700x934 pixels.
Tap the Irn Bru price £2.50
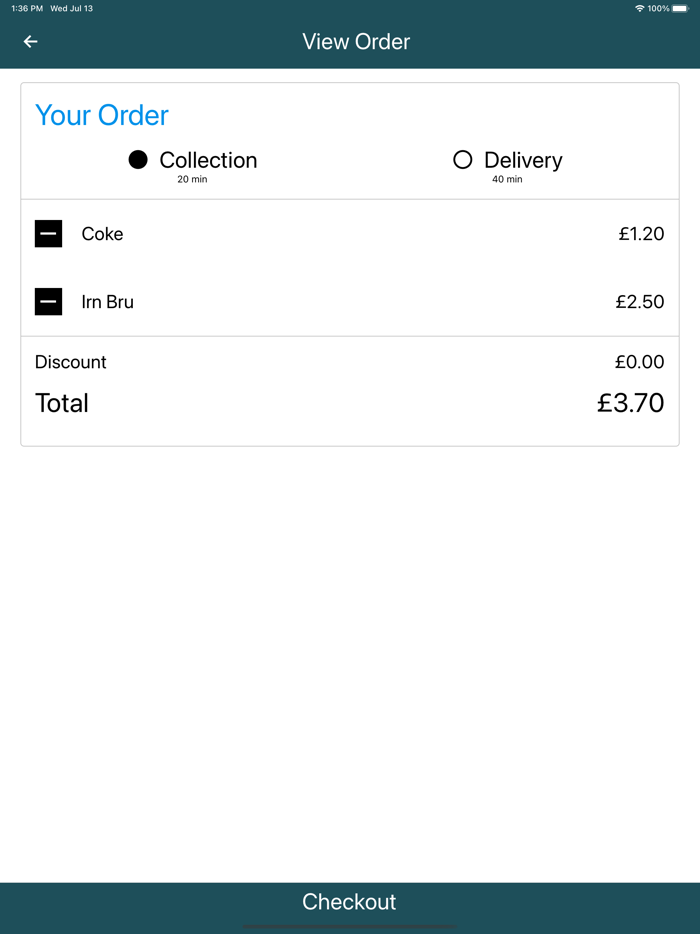[x=640, y=301]
